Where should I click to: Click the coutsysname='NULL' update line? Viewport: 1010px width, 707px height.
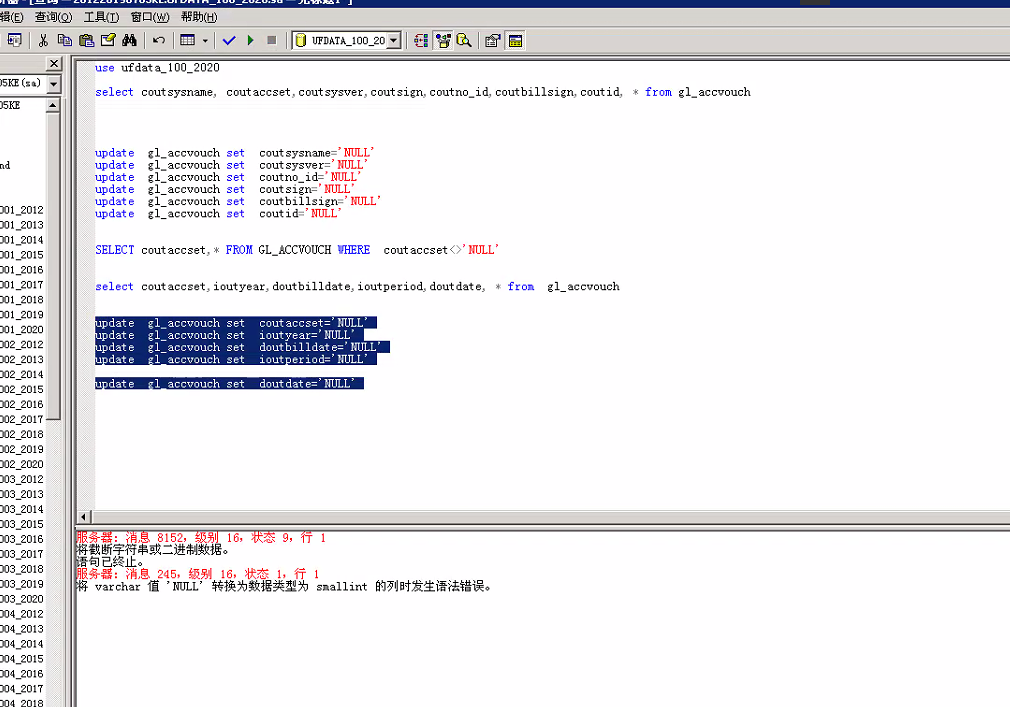pos(234,153)
